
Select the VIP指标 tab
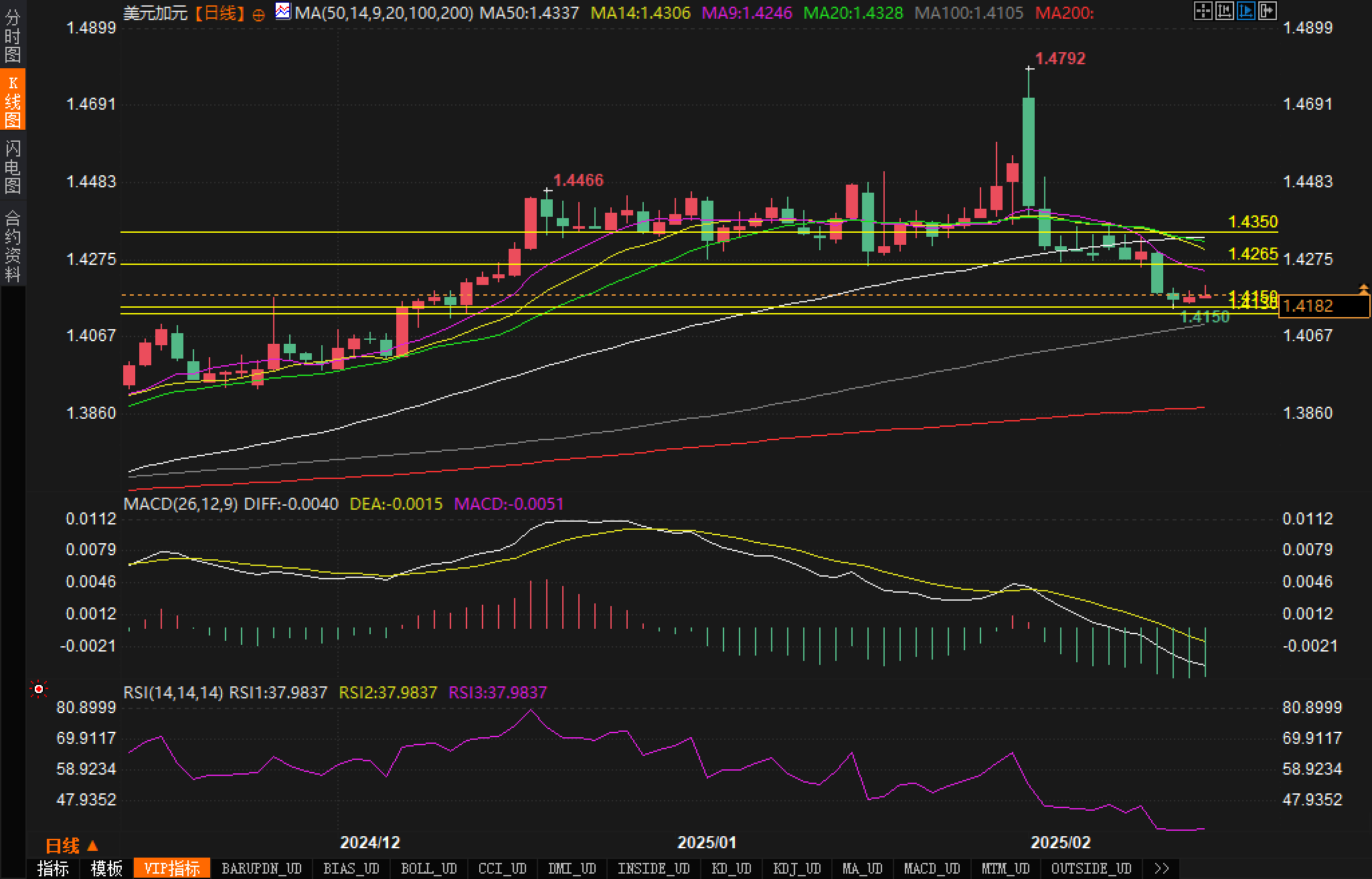[x=172, y=868]
